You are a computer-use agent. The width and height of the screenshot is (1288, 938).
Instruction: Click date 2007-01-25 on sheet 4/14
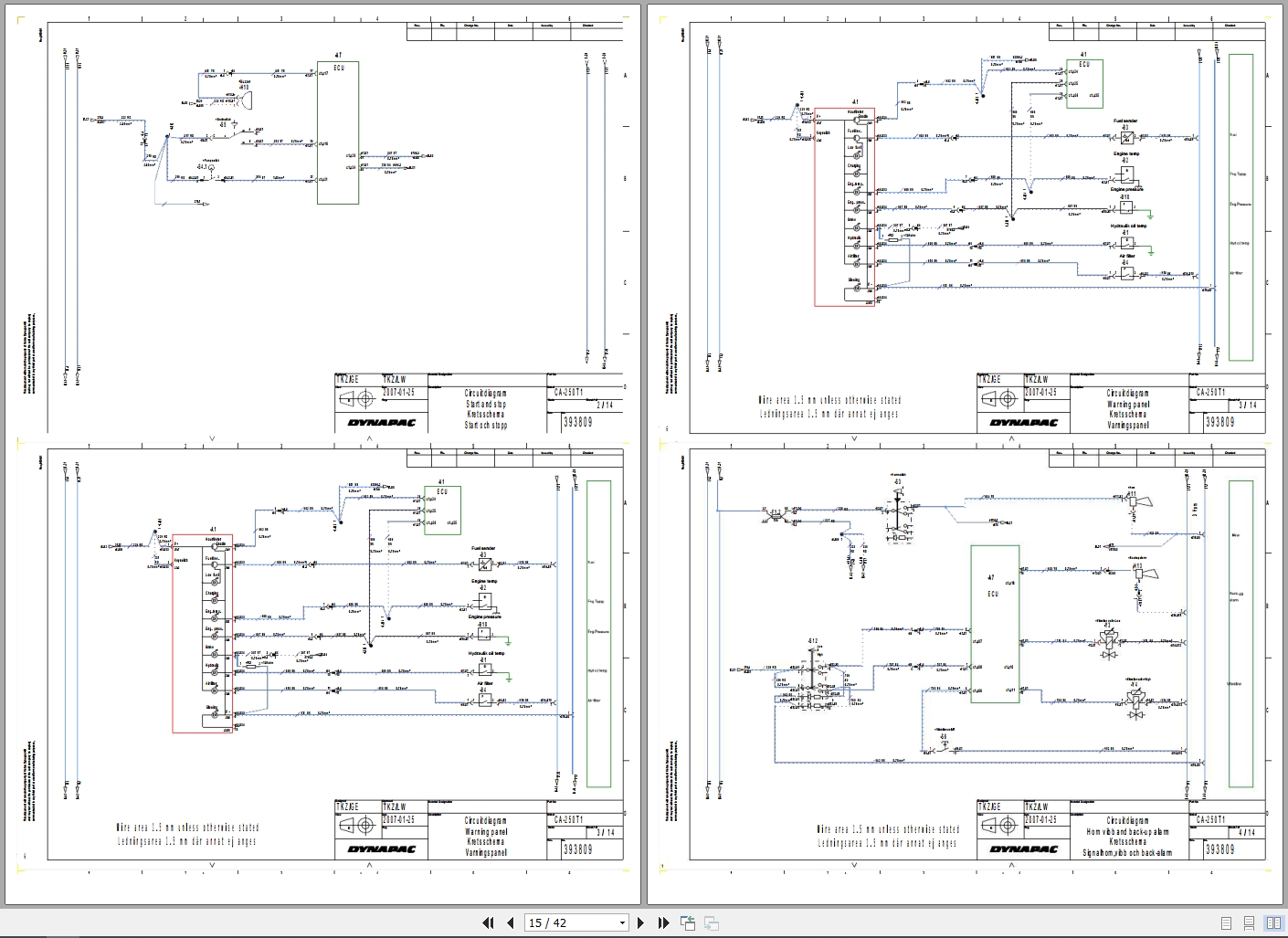click(x=1040, y=819)
